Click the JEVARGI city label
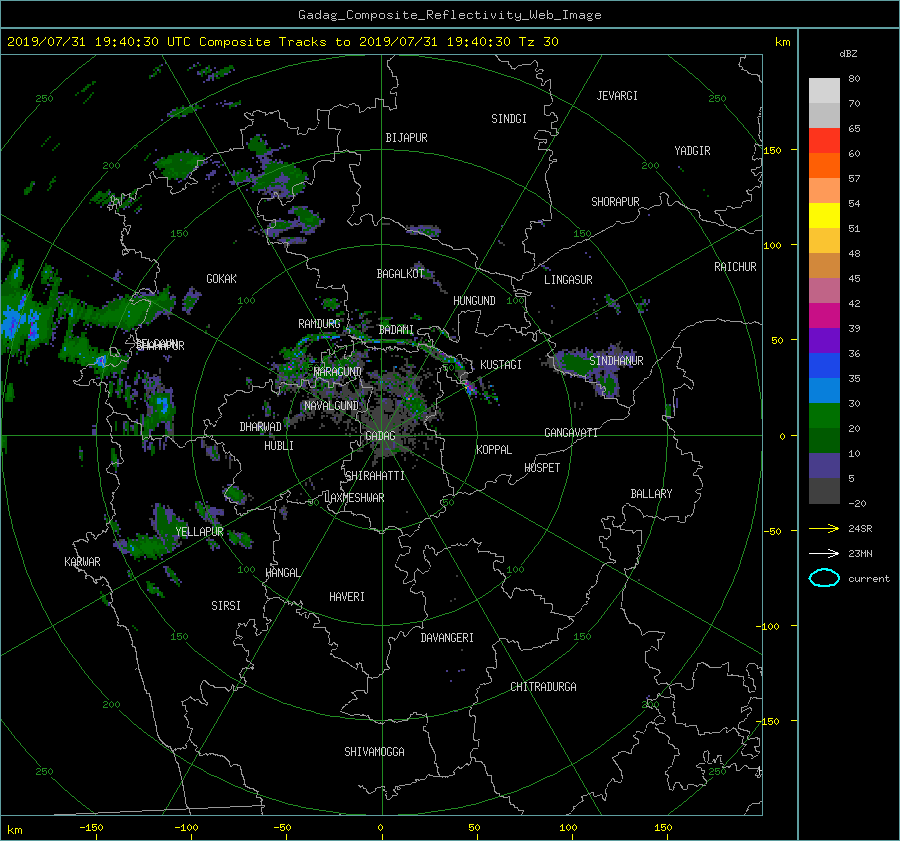 pyautogui.click(x=617, y=96)
